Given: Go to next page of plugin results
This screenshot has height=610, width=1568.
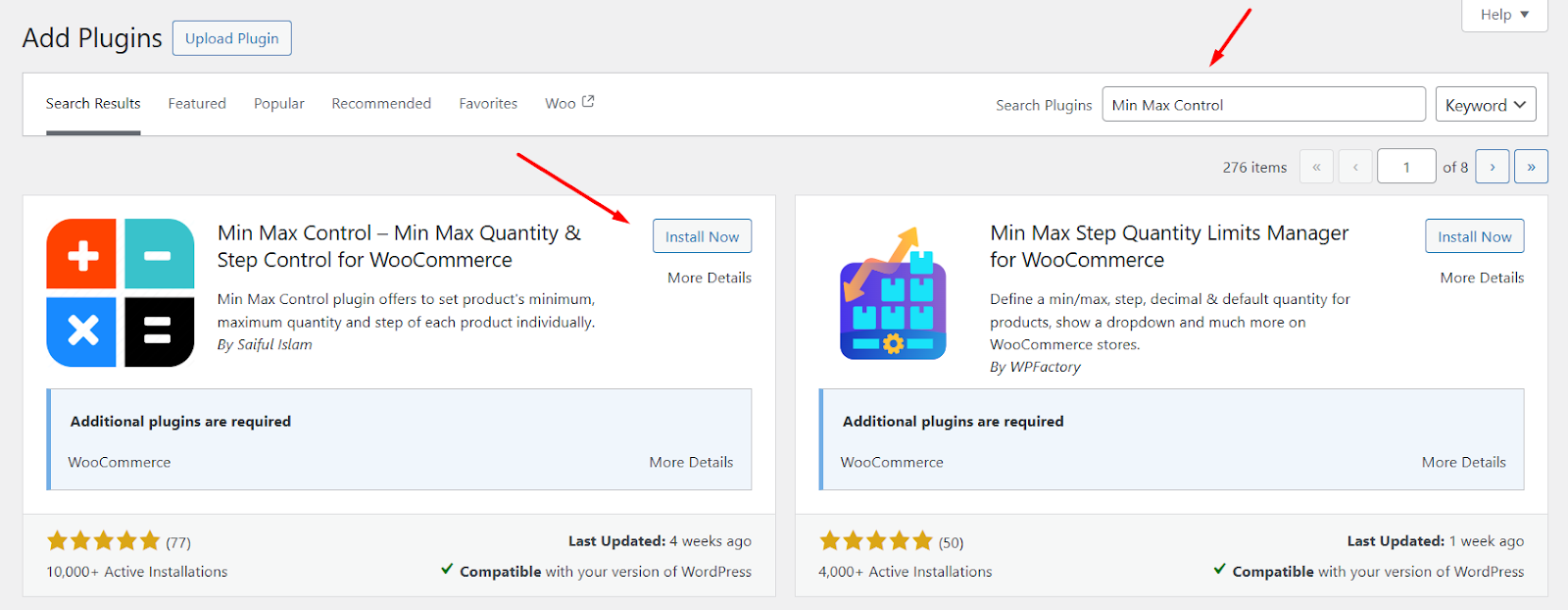Looking at the screenshot, I should (1493, 167).
